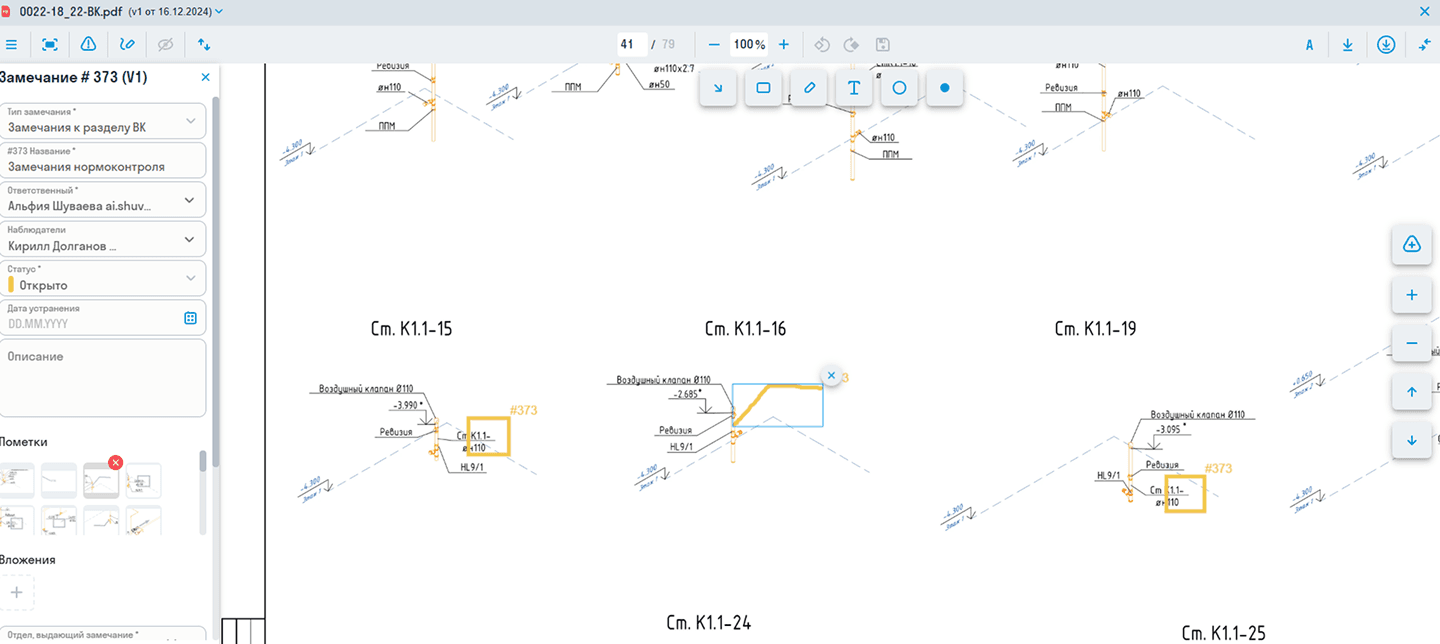This screenshot has width=1440, height=644.
Task: Add an attachment under Вложения
Action: [17, 592]
